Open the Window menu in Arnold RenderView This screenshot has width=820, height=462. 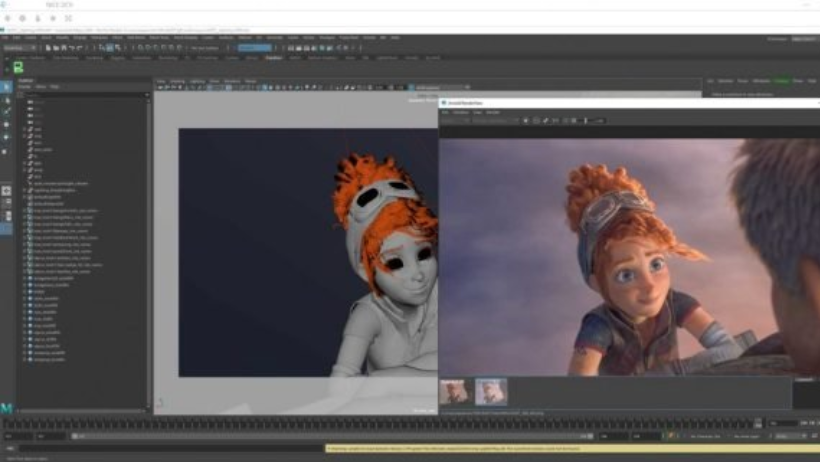pos(461,112)
